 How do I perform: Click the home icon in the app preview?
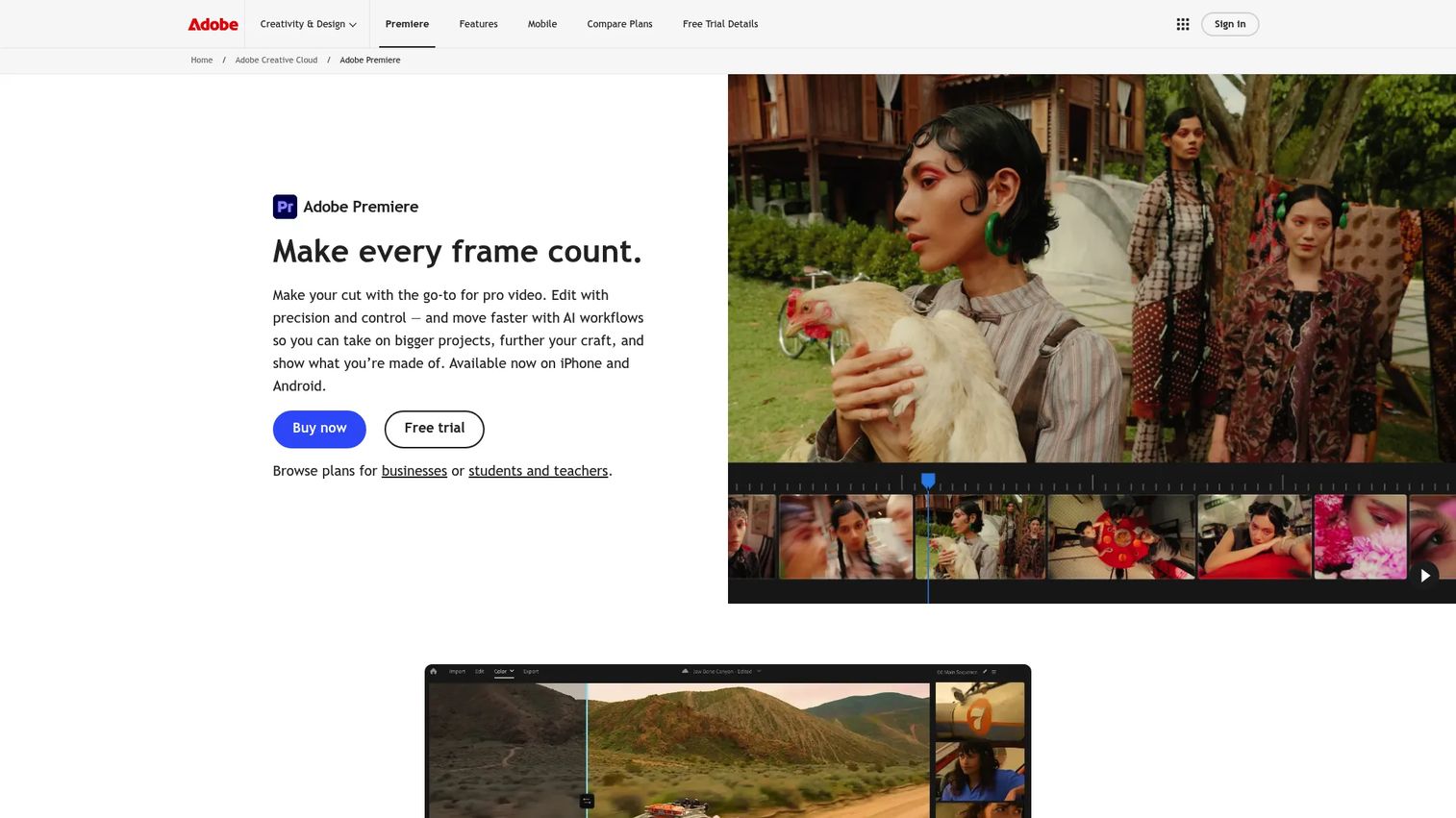pos(434,671)
